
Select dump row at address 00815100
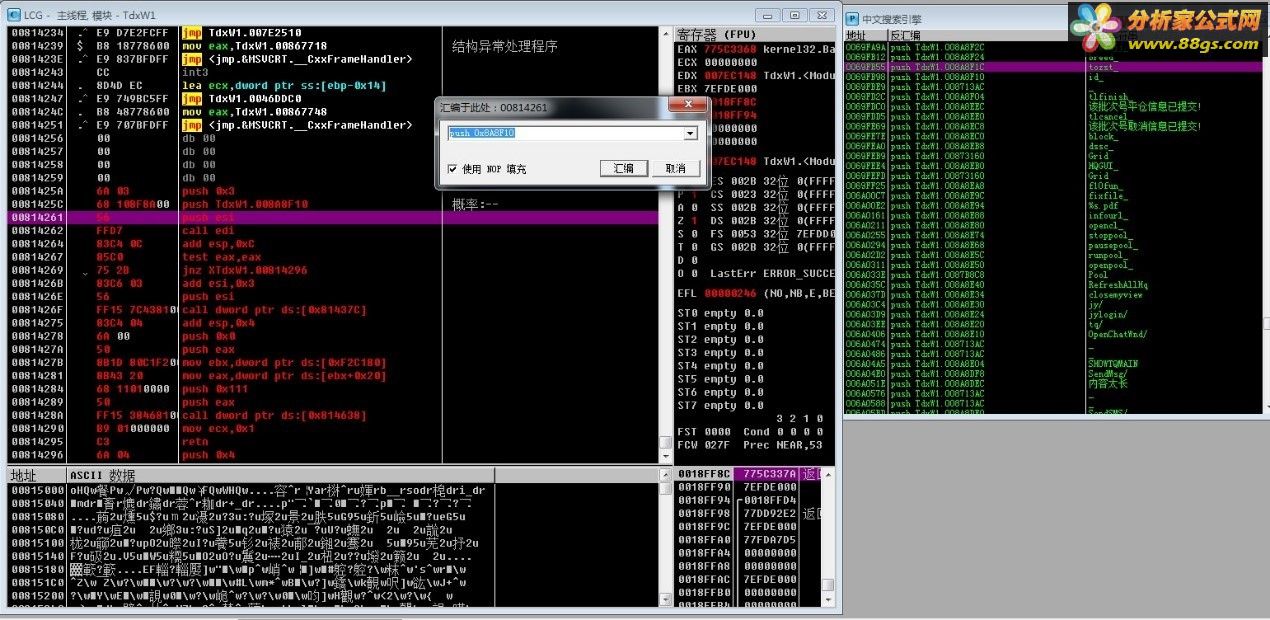click(334, 543)
